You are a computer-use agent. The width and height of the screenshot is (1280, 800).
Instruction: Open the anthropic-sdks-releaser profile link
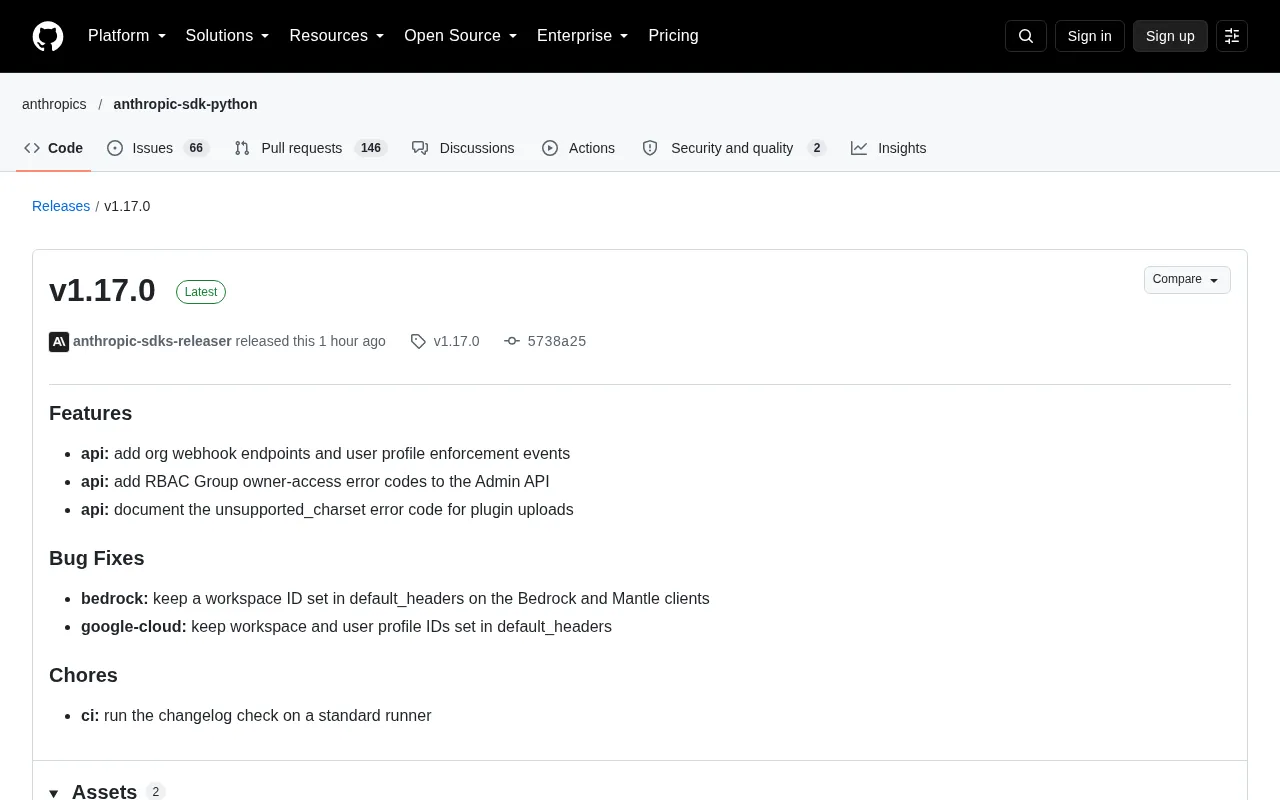152,341
